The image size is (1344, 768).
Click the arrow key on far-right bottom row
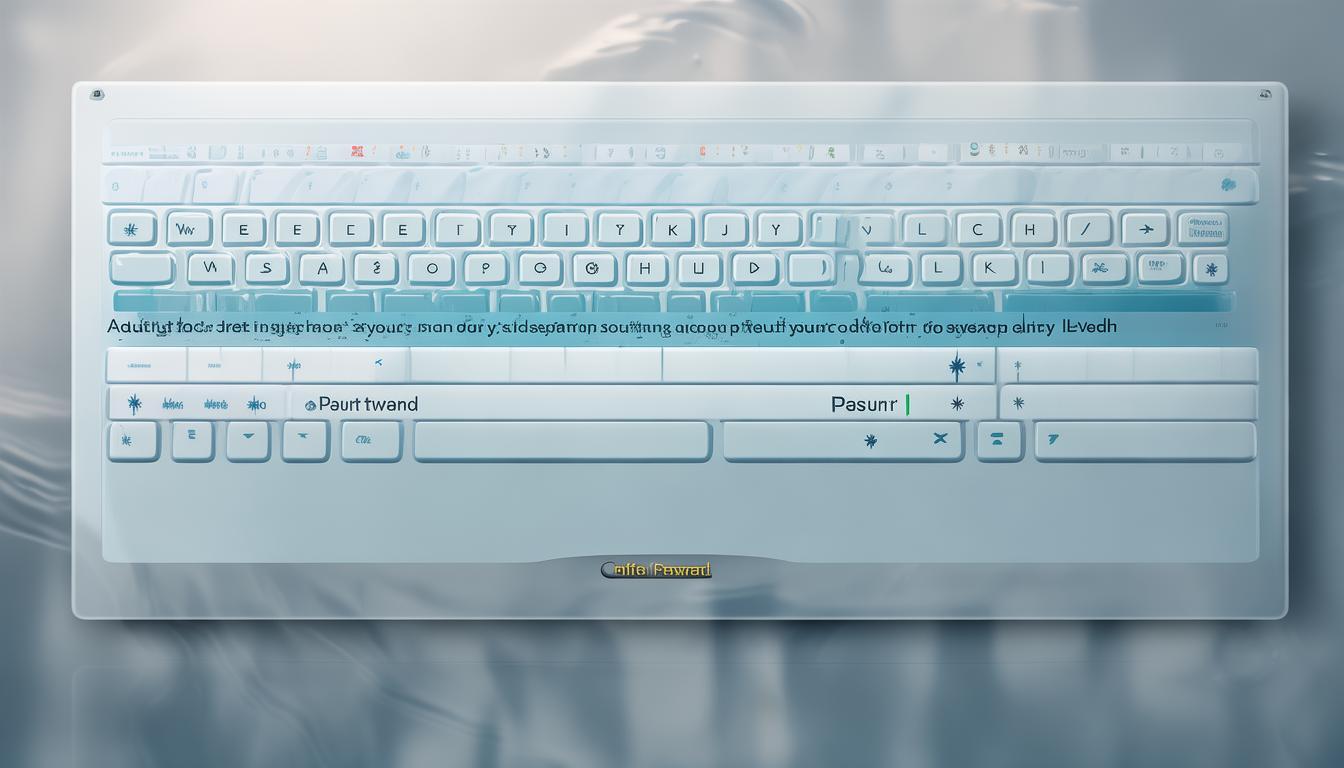pos(1144,440)
